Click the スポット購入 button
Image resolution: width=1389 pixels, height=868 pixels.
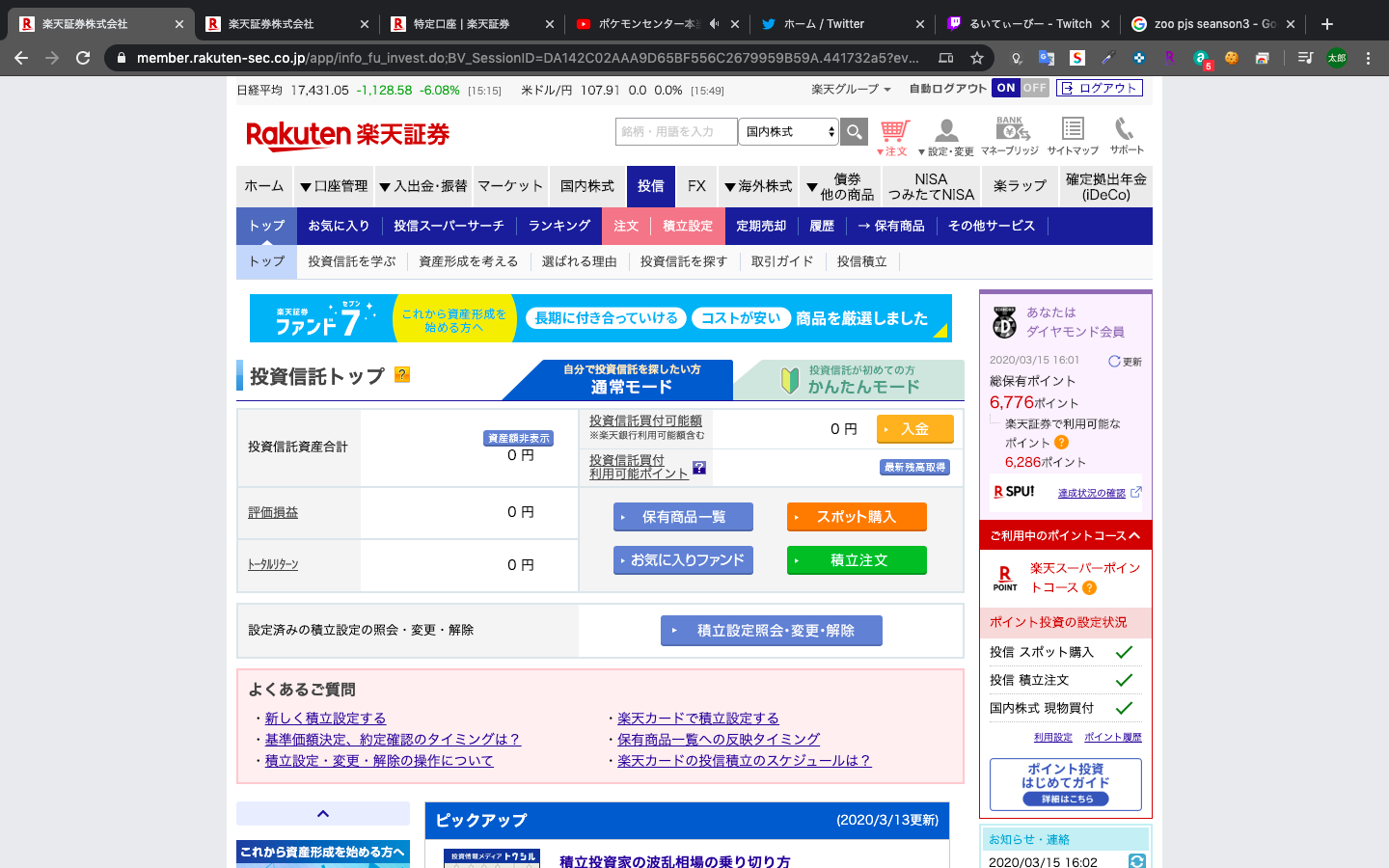(x=857, y=517)
